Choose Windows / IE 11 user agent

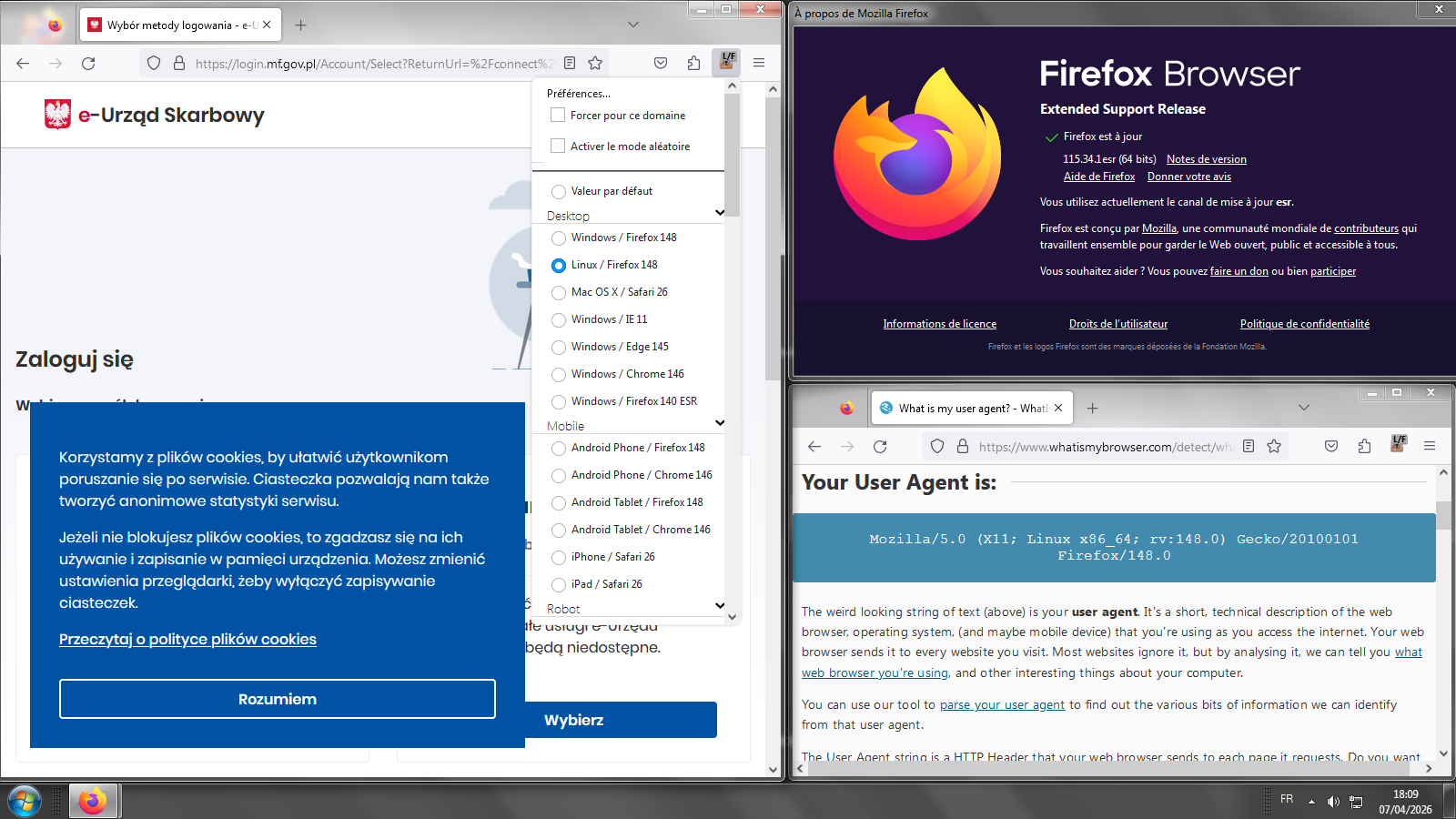coord(559,320)
